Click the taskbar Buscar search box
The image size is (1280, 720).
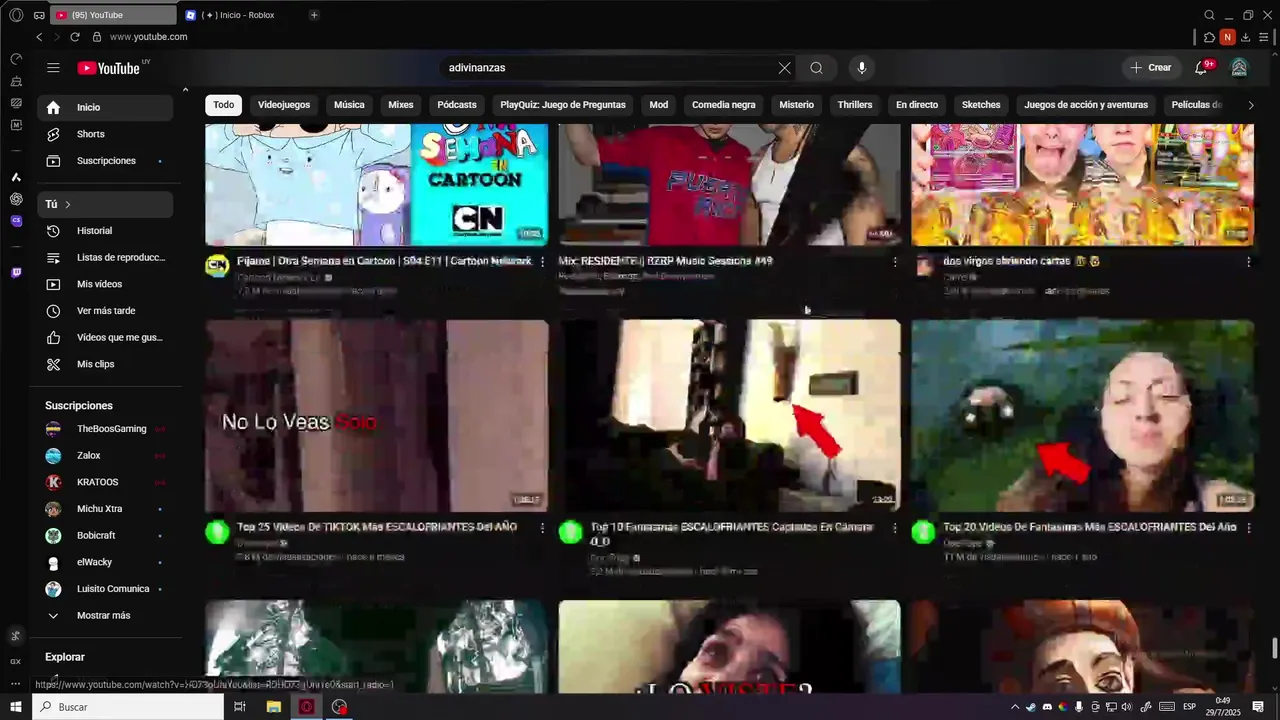128,707
